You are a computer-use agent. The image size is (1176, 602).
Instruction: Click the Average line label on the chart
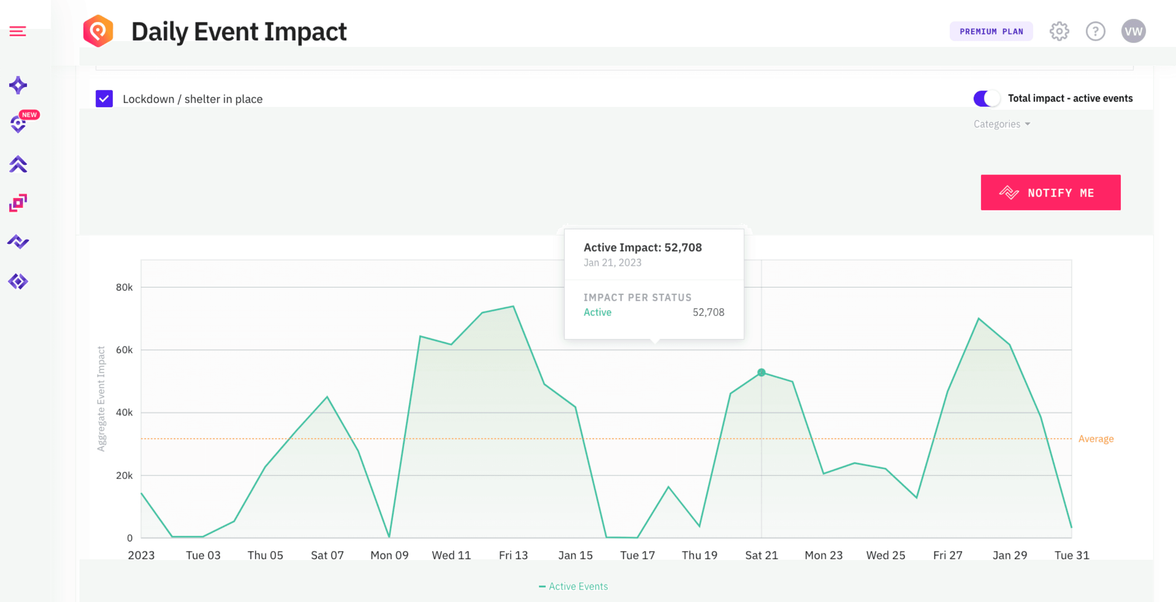[x=1096, y=438]
